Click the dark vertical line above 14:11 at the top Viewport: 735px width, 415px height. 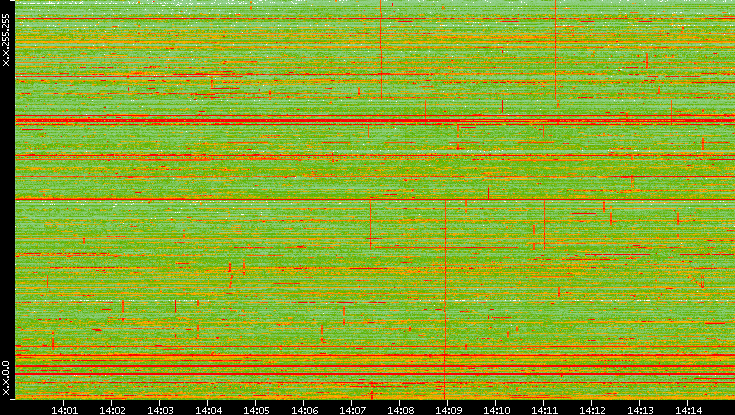click(556, 50)
